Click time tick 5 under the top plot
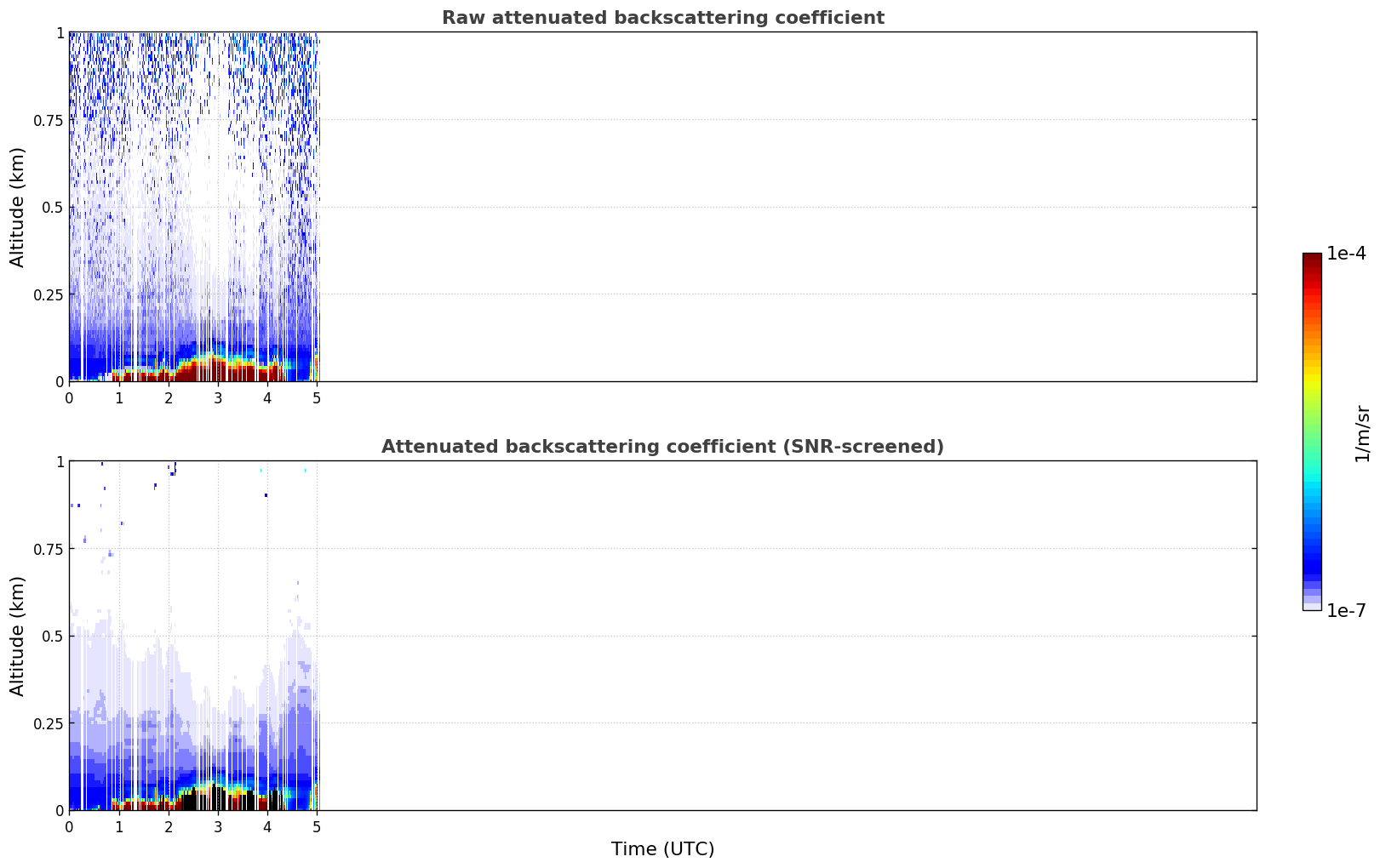This screenshot has height=868, width=1380. tap(317, 397)
